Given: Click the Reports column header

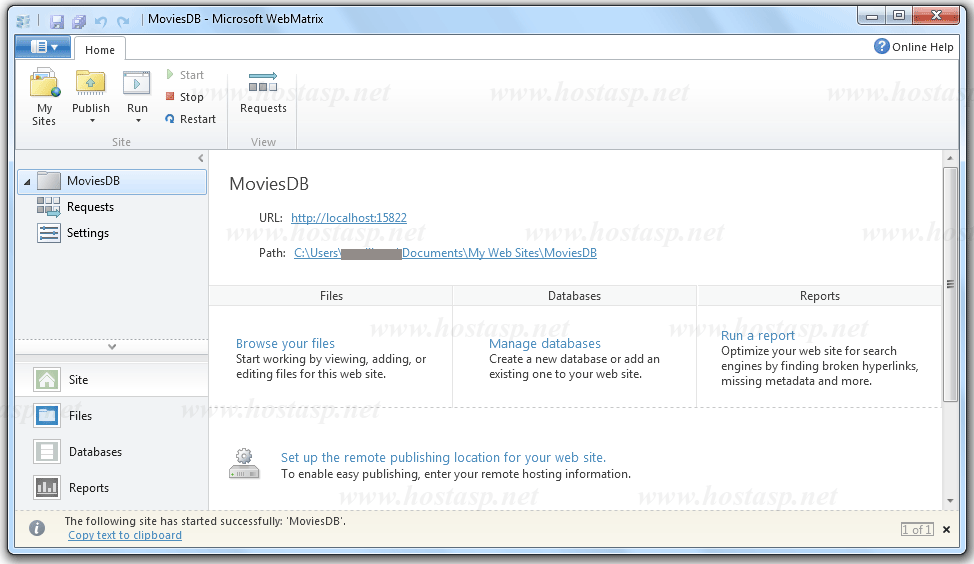Looking at the screenshot, I should 820,296.
